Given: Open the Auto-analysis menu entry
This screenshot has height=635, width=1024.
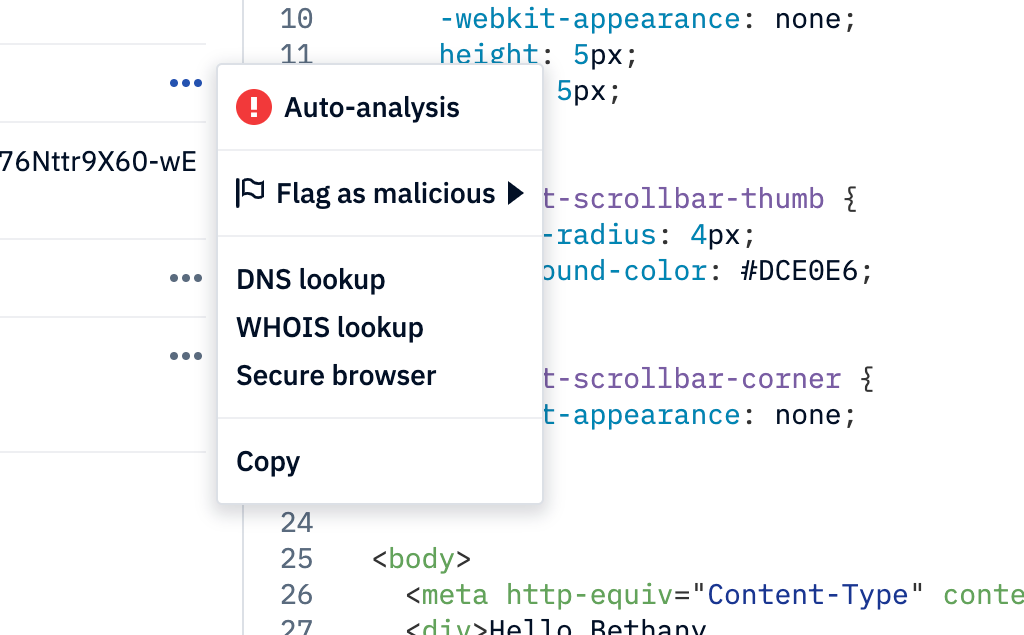Looking at the screenshot, I should point(379,108).
